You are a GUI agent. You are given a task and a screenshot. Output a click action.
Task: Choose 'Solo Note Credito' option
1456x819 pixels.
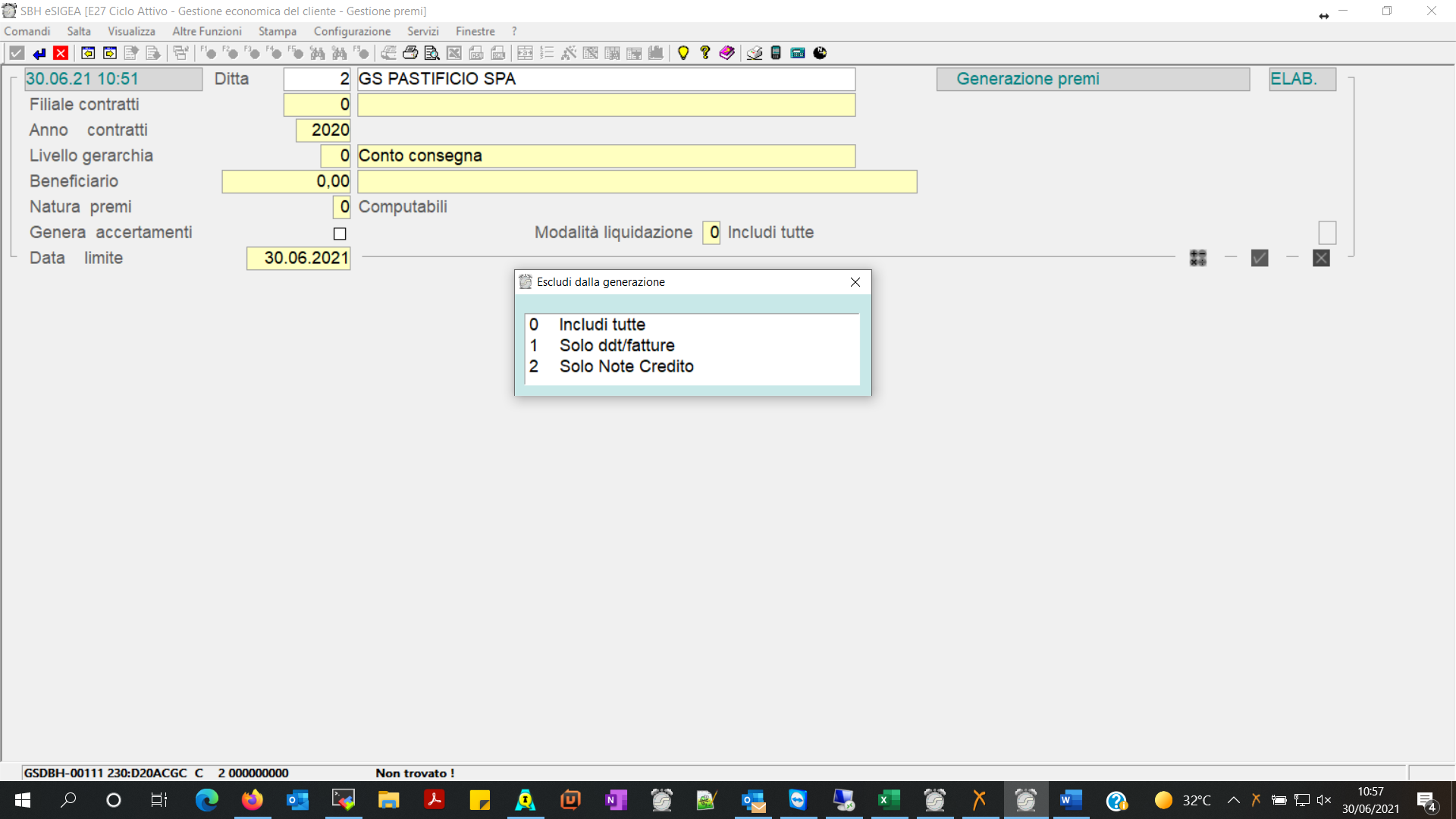click(626, 367)
